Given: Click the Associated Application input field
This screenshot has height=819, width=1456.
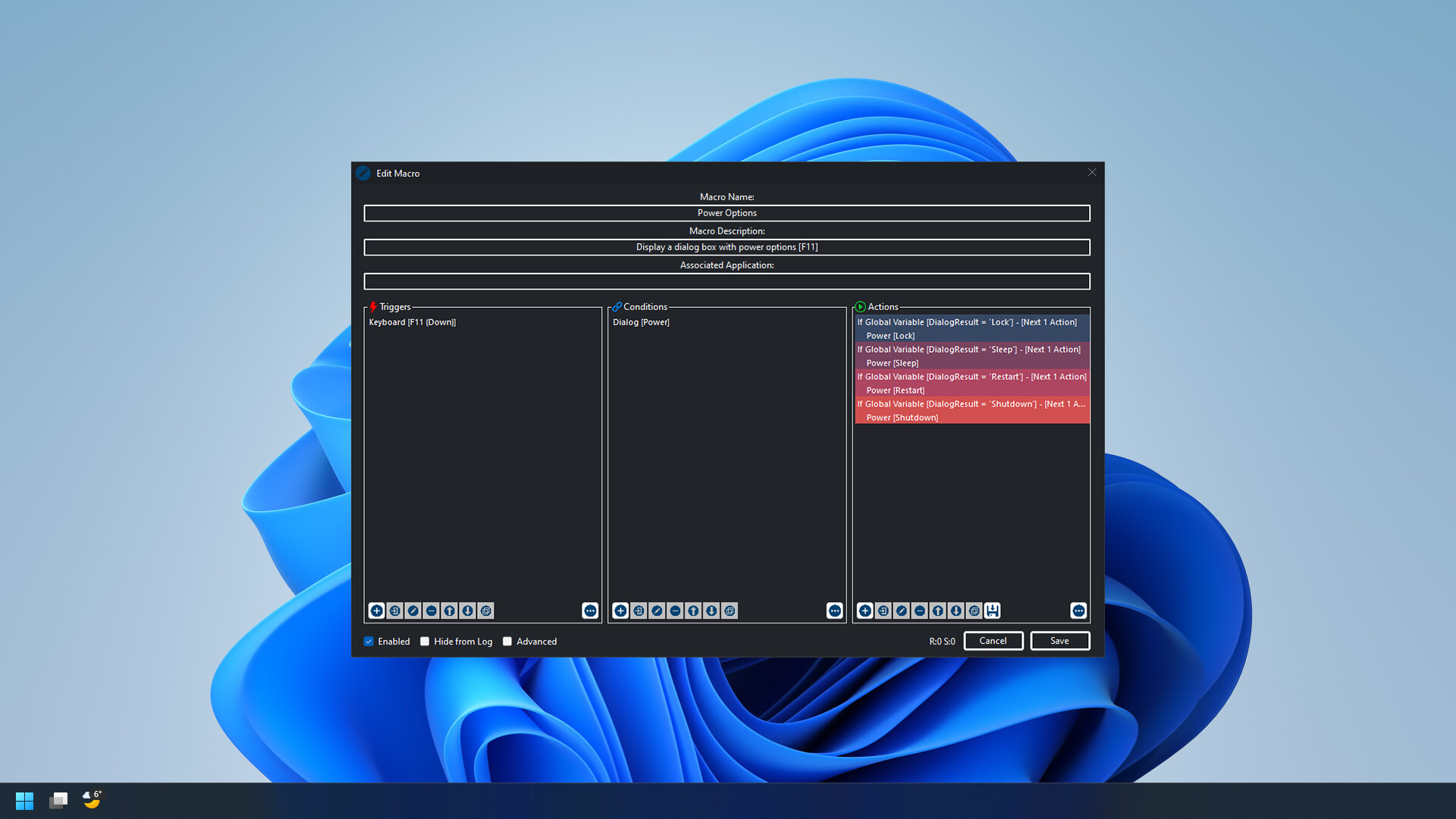Looking at the screenshot, I should 726,281.
